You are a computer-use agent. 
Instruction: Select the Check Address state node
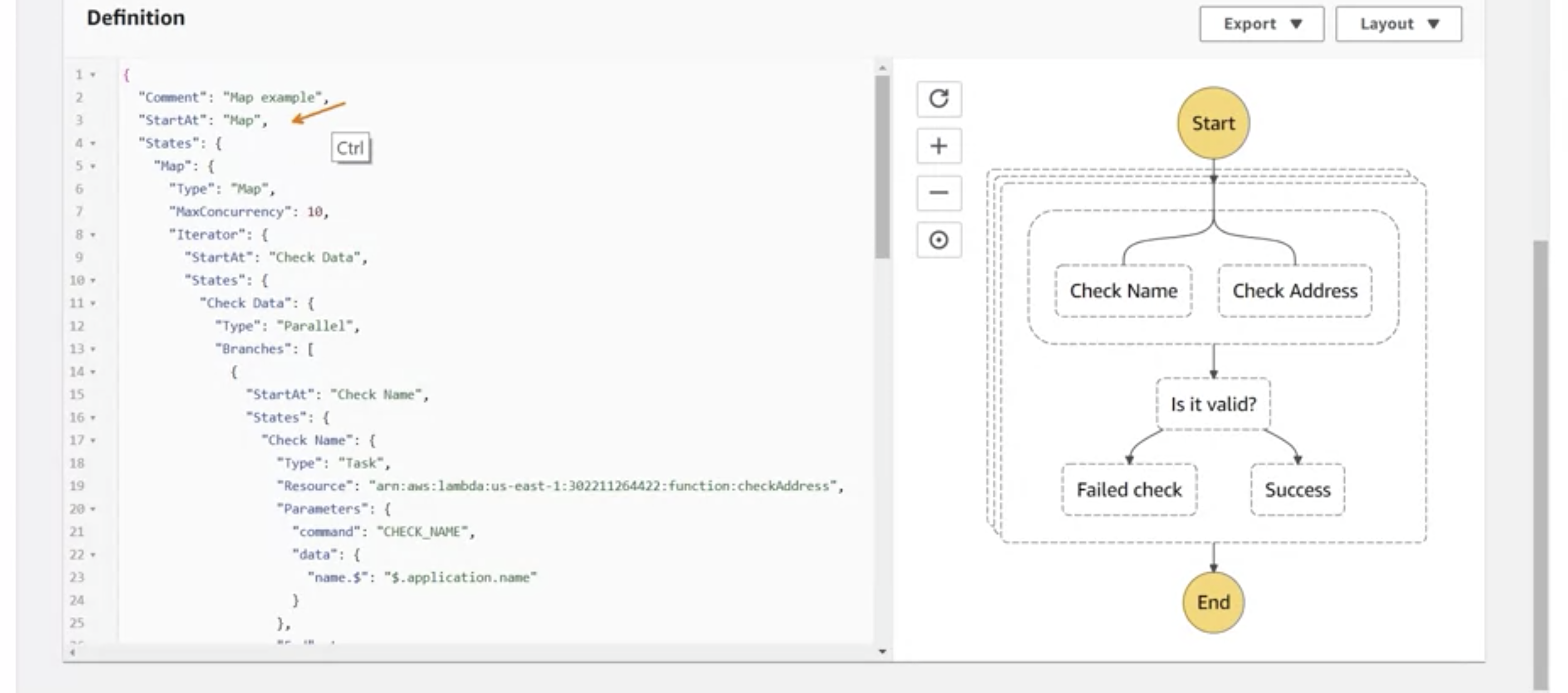pos(1295,291)
